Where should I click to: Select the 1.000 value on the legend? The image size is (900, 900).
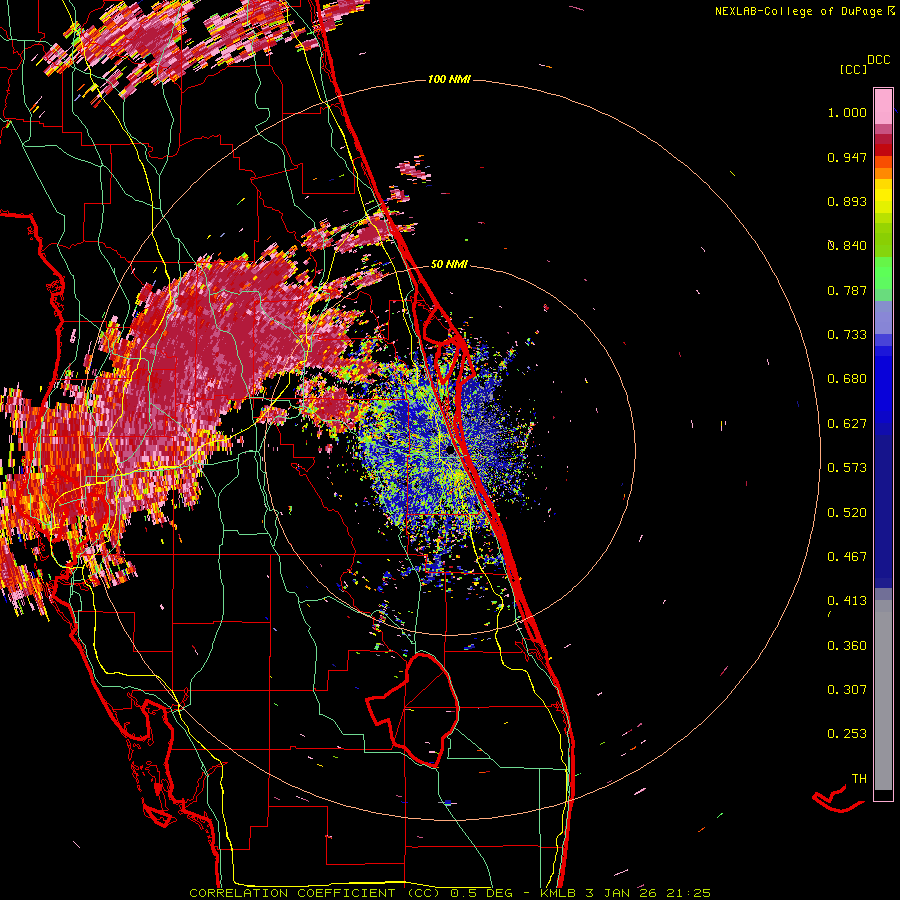[847, 112]
